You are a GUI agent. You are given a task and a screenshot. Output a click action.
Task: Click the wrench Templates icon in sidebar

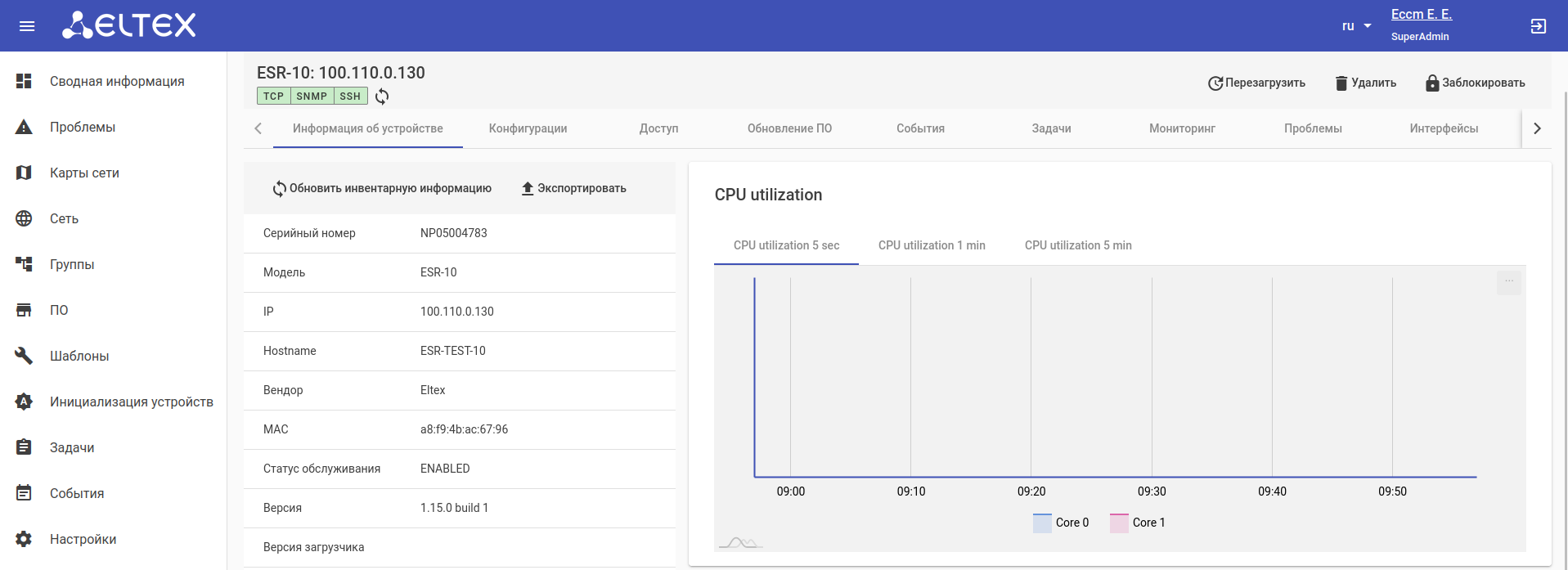(x=25, y=356)
